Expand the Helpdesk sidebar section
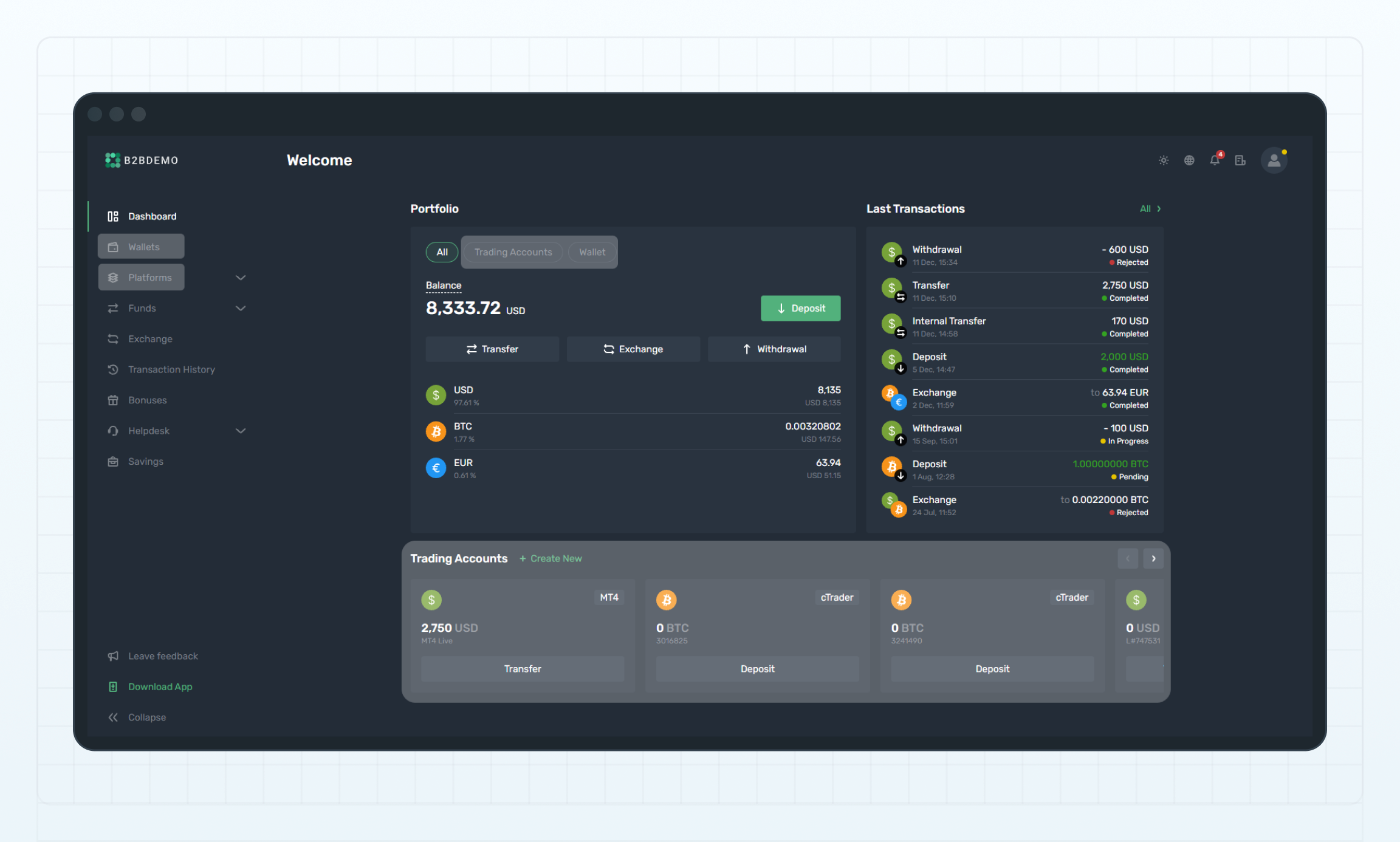This screenshot has height=842, width=1400. pyautogui.click(x=241, y=430)
